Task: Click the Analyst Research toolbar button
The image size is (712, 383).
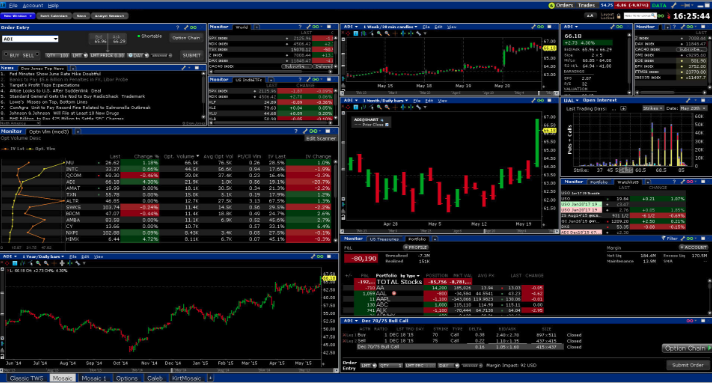Action: 109,16
